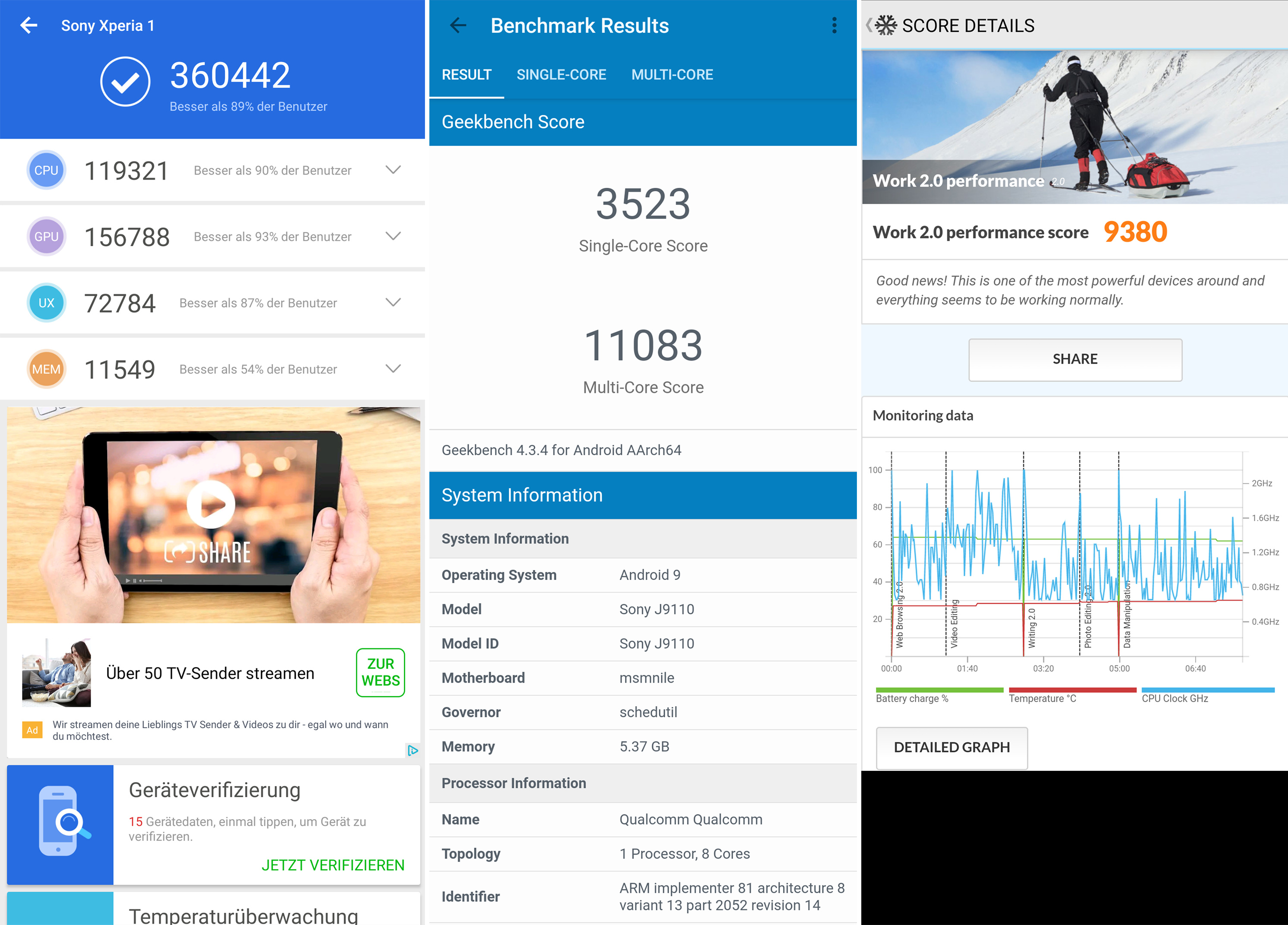
Task: Play the tablet video ad thumbnail
Action: 211,504
